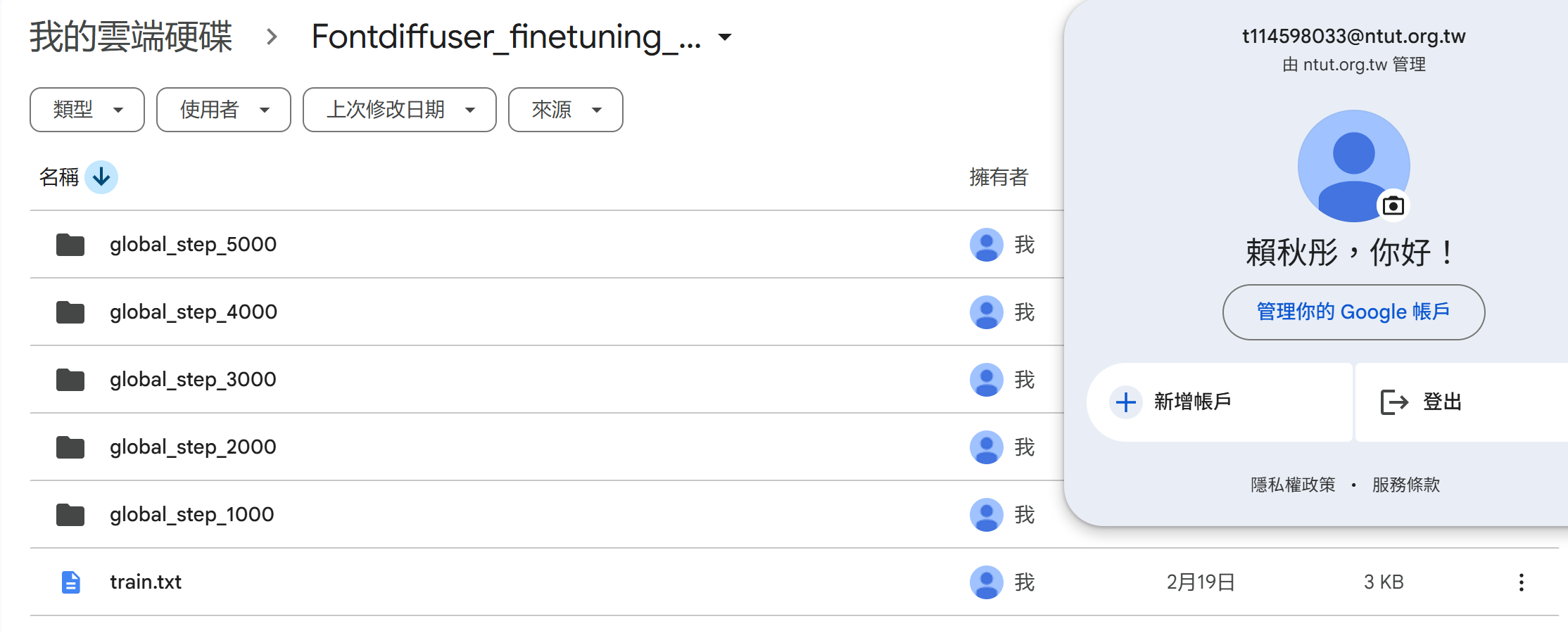Screen dimensions: 1568x633
Task: Click the owner avatar for global_step_3000
Action: tap(986, 380)
